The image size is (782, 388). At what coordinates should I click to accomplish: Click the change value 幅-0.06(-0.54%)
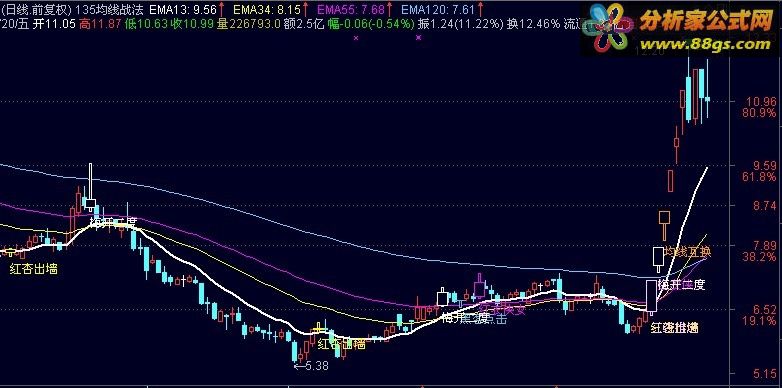372,23
